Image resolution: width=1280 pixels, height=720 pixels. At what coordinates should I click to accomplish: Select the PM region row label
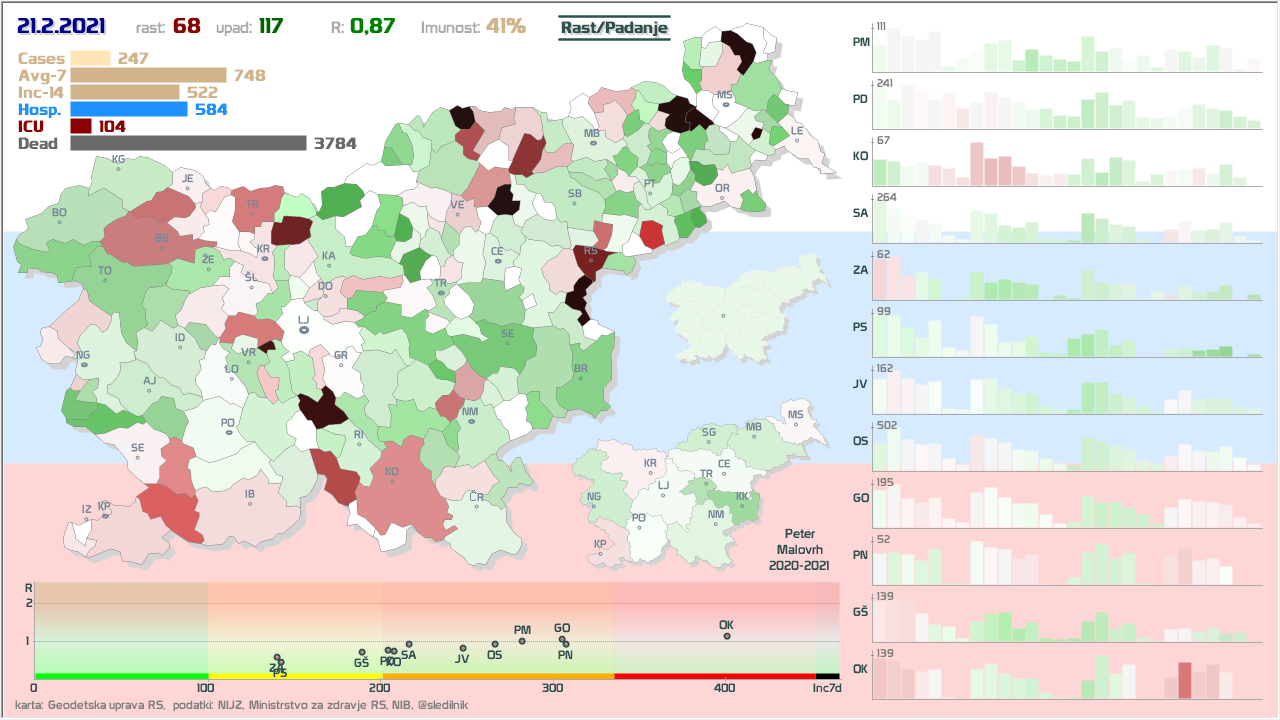(860, 43)
